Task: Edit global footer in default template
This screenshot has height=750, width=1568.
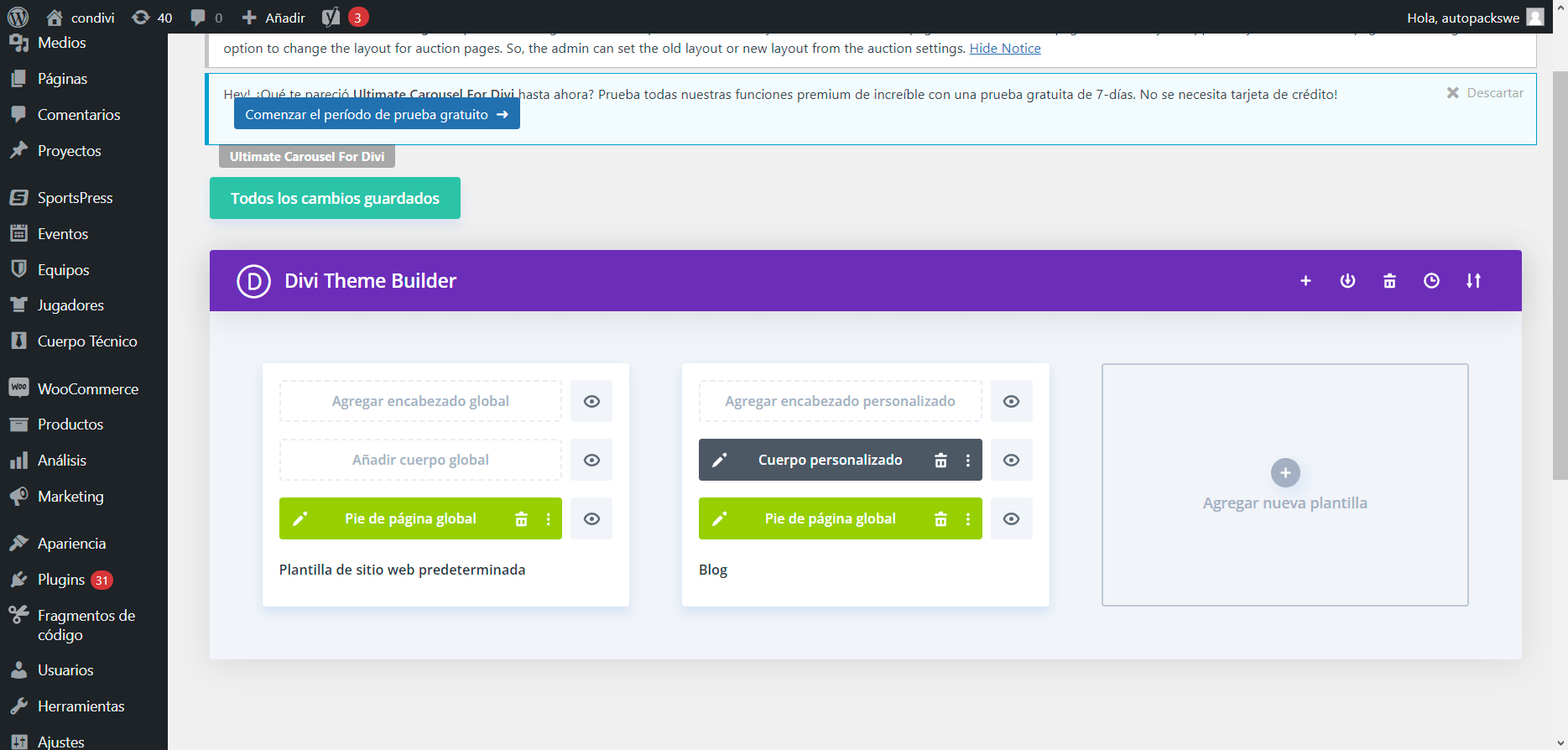Action: (x=300, y=518)
